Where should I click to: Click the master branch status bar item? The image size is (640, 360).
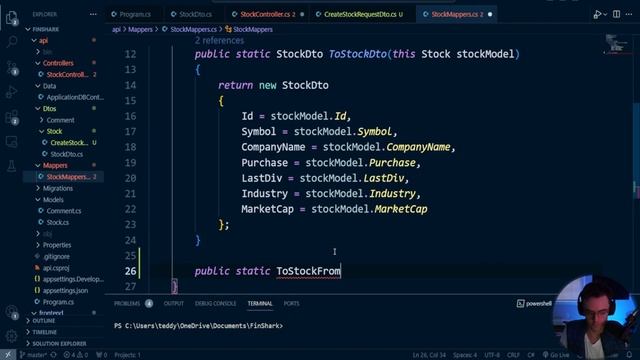pos(33,355)
